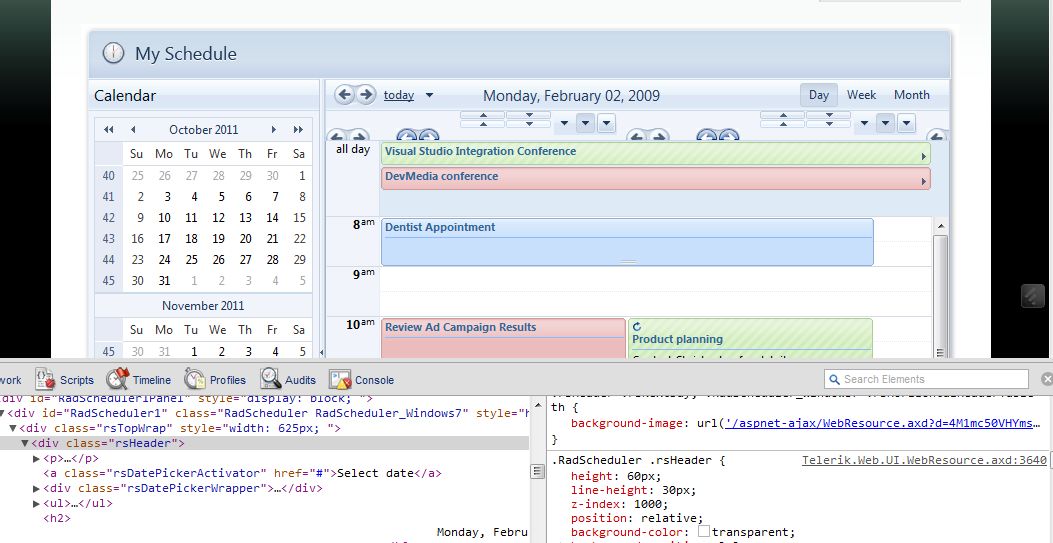Screen dimensions: 1053x543
Task: Close the developer tools search bar
Action: [x=1046, y=379]
